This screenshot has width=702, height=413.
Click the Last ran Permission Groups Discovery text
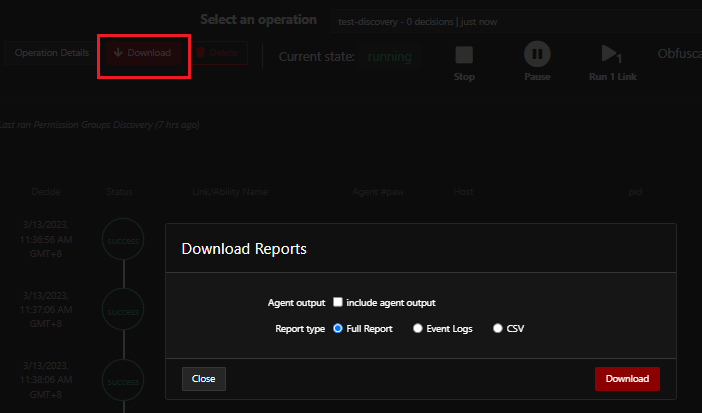[x=99, y=125]
